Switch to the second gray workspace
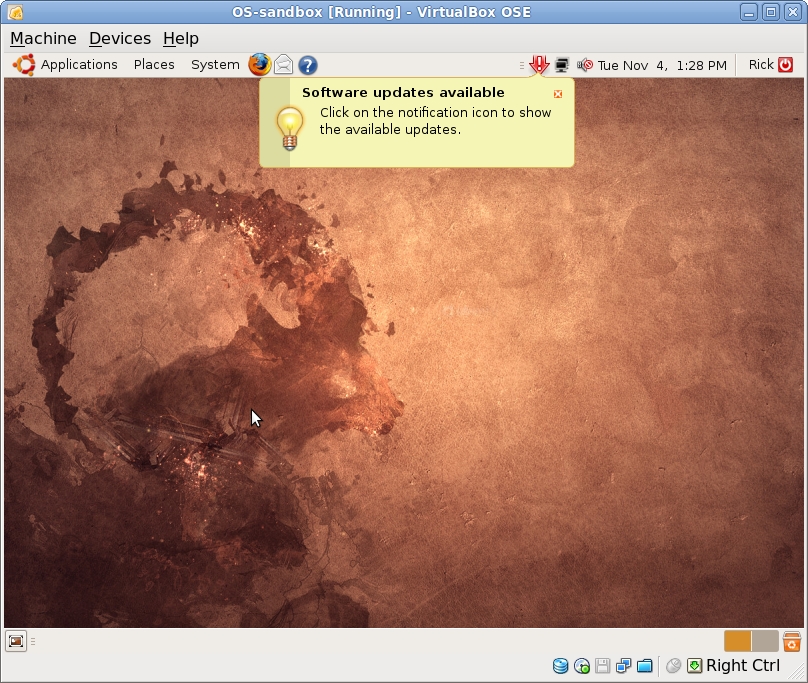This screenshot has height=683, width=808. (765, 641)
